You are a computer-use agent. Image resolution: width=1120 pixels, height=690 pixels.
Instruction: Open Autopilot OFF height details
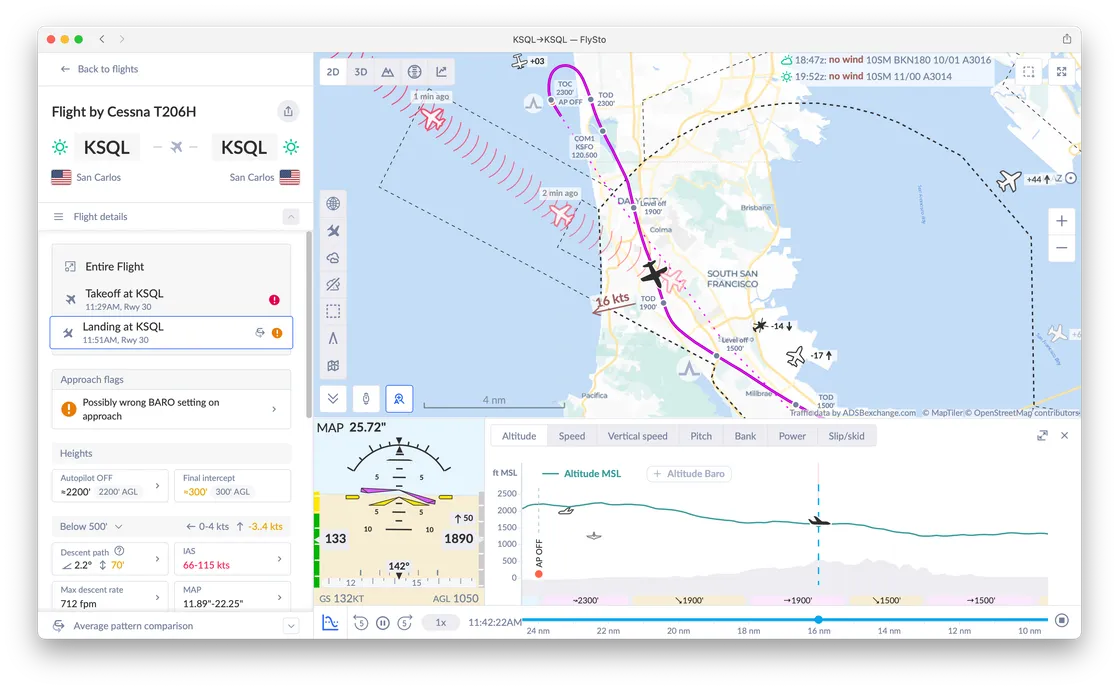click(x=110, y=486)
